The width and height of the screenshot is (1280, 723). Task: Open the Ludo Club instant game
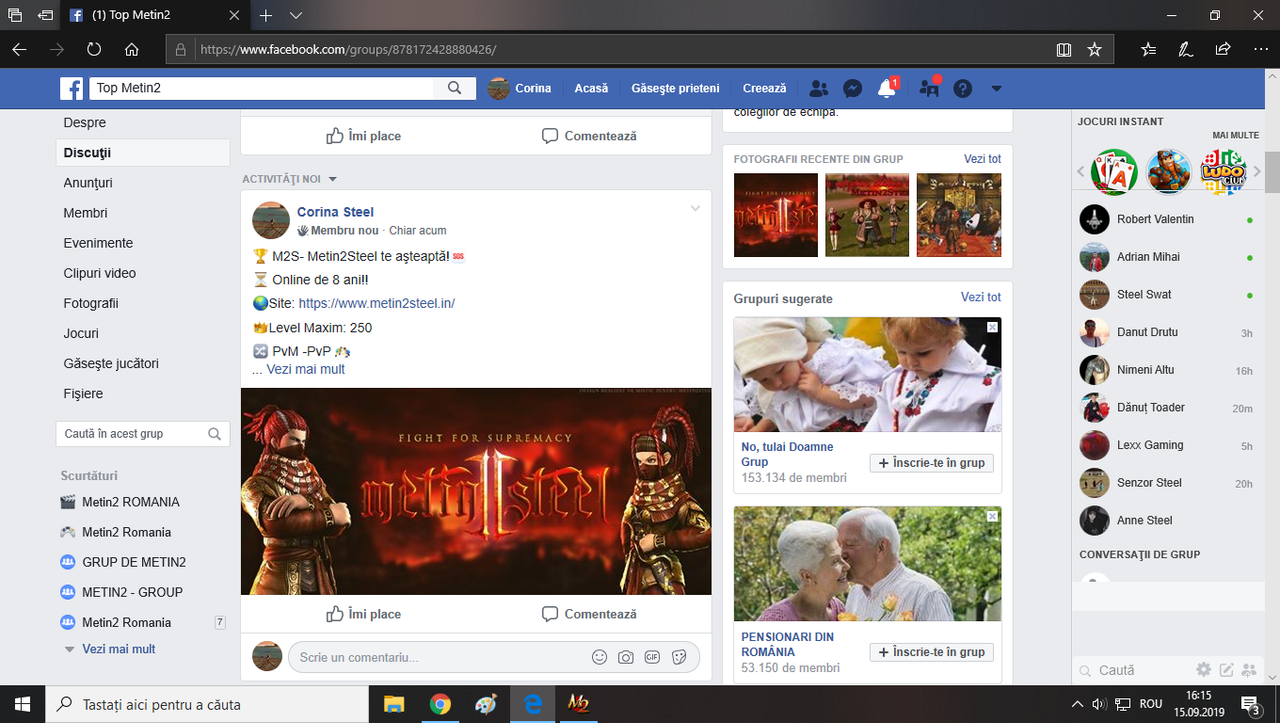(x=1223, y=172)
